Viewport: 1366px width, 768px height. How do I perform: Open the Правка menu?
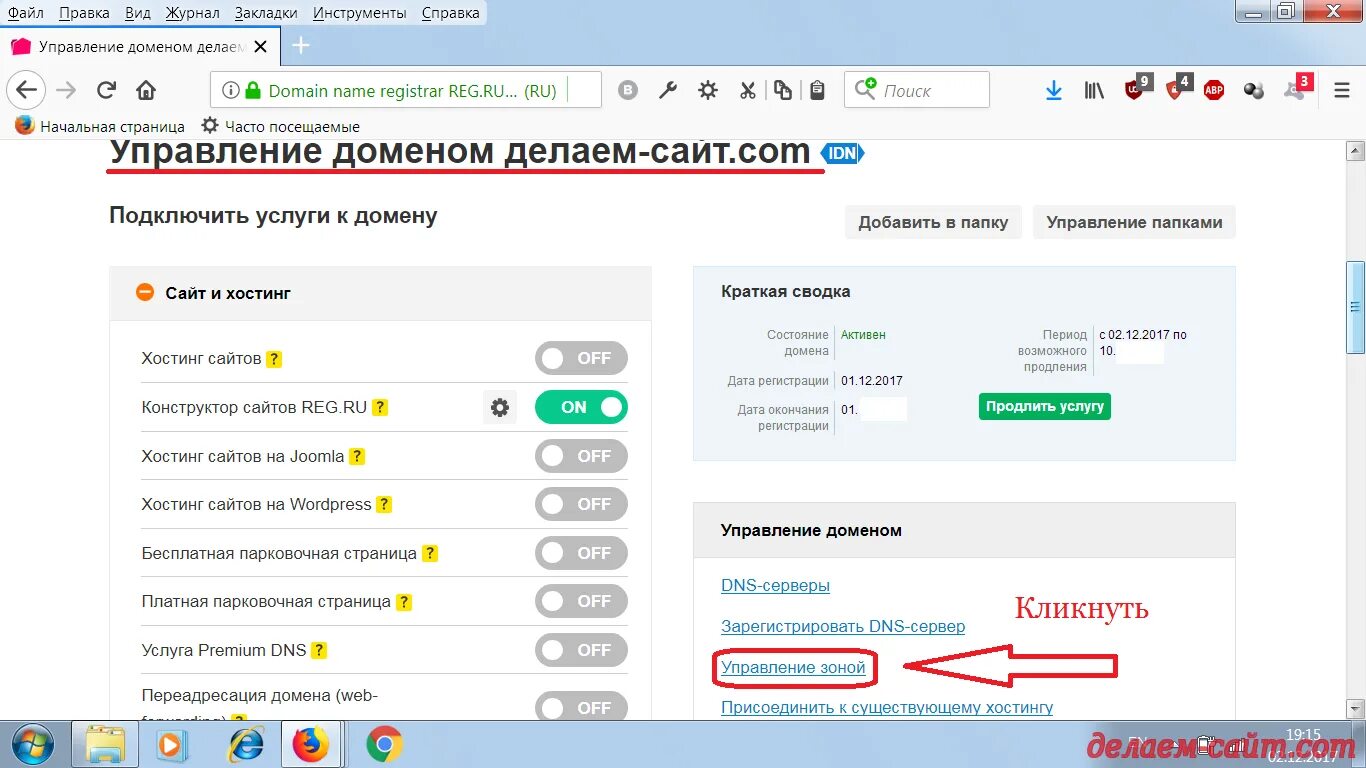pos(85,13)
